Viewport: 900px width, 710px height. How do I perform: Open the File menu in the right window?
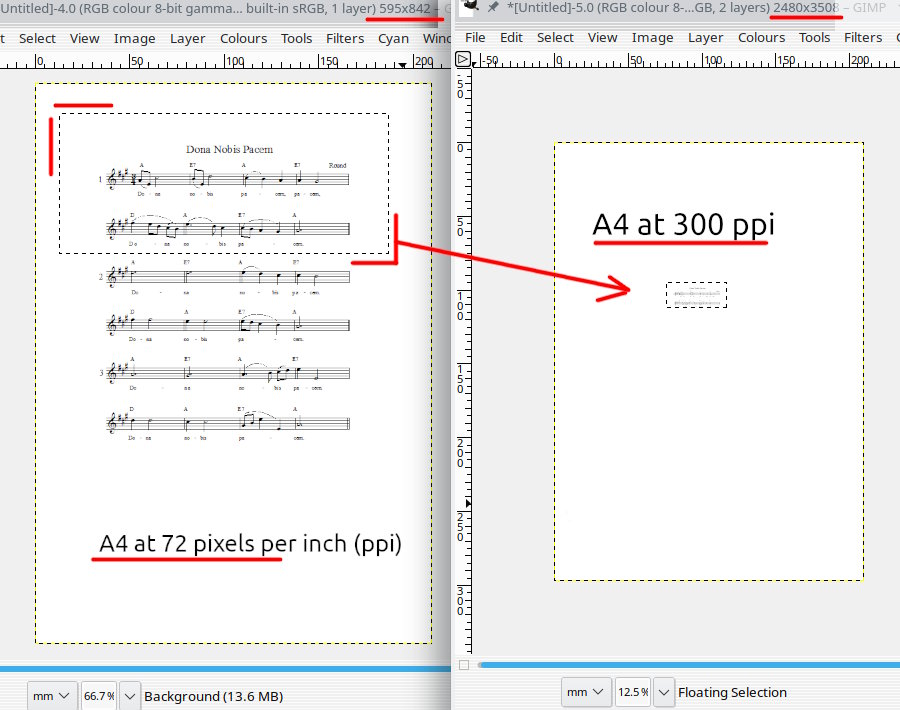[x=475, y=37]
